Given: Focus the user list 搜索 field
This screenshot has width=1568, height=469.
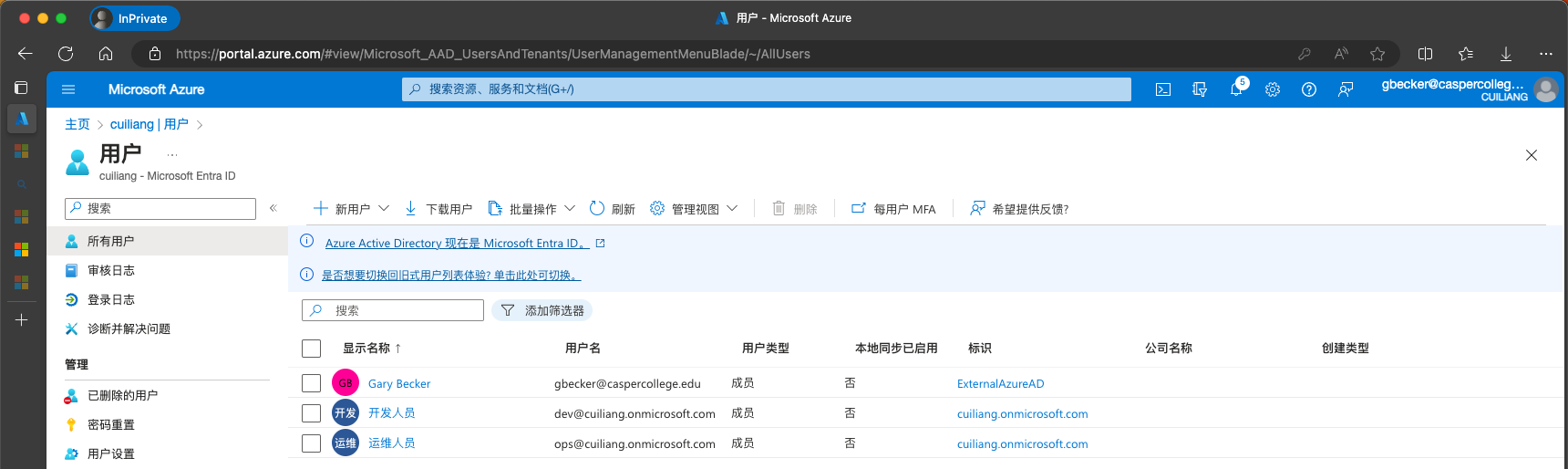Looking at the screenshot, I should point(393,310).
